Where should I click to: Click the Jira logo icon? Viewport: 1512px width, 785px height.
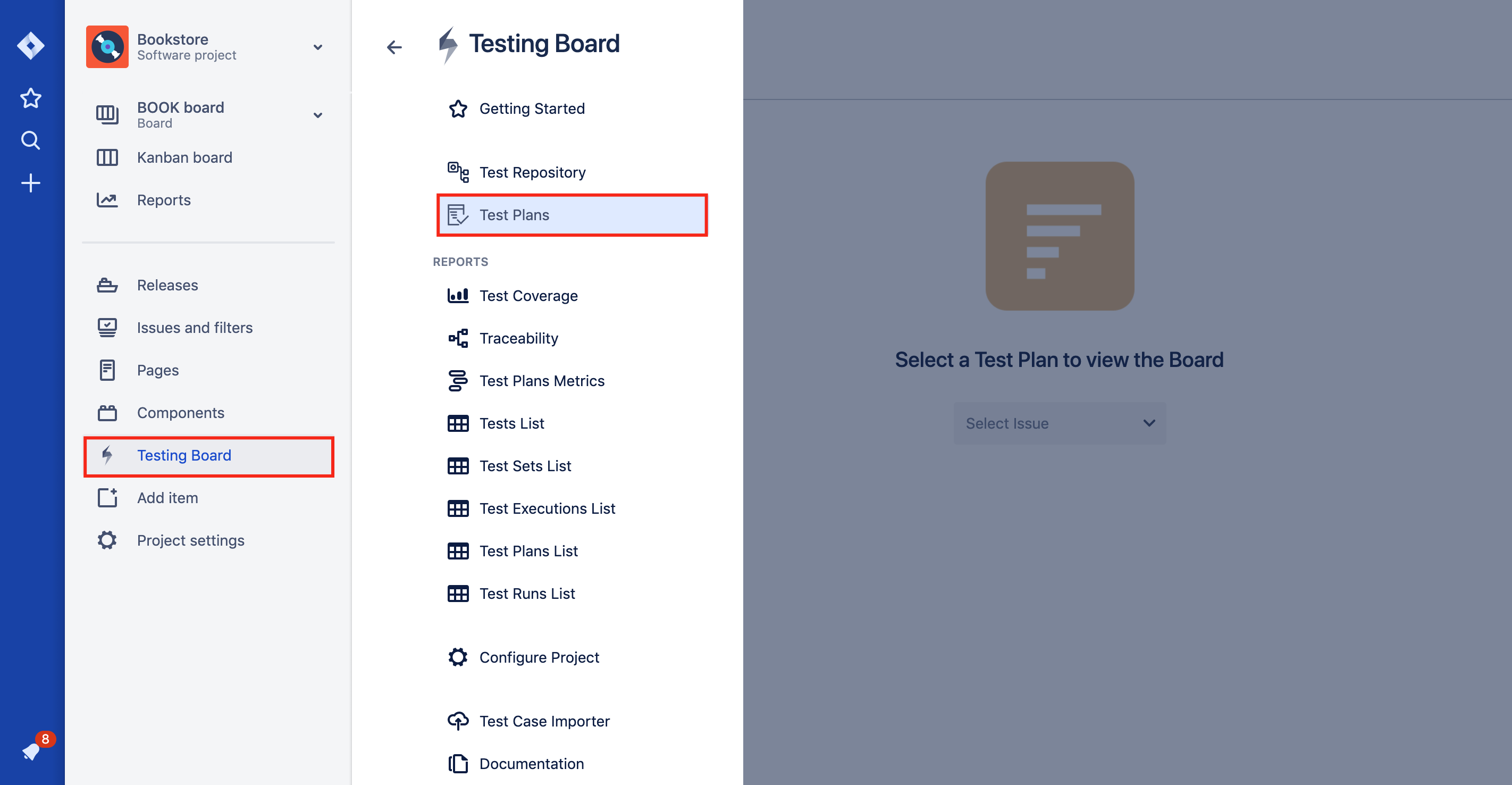[x=30, y=46]
